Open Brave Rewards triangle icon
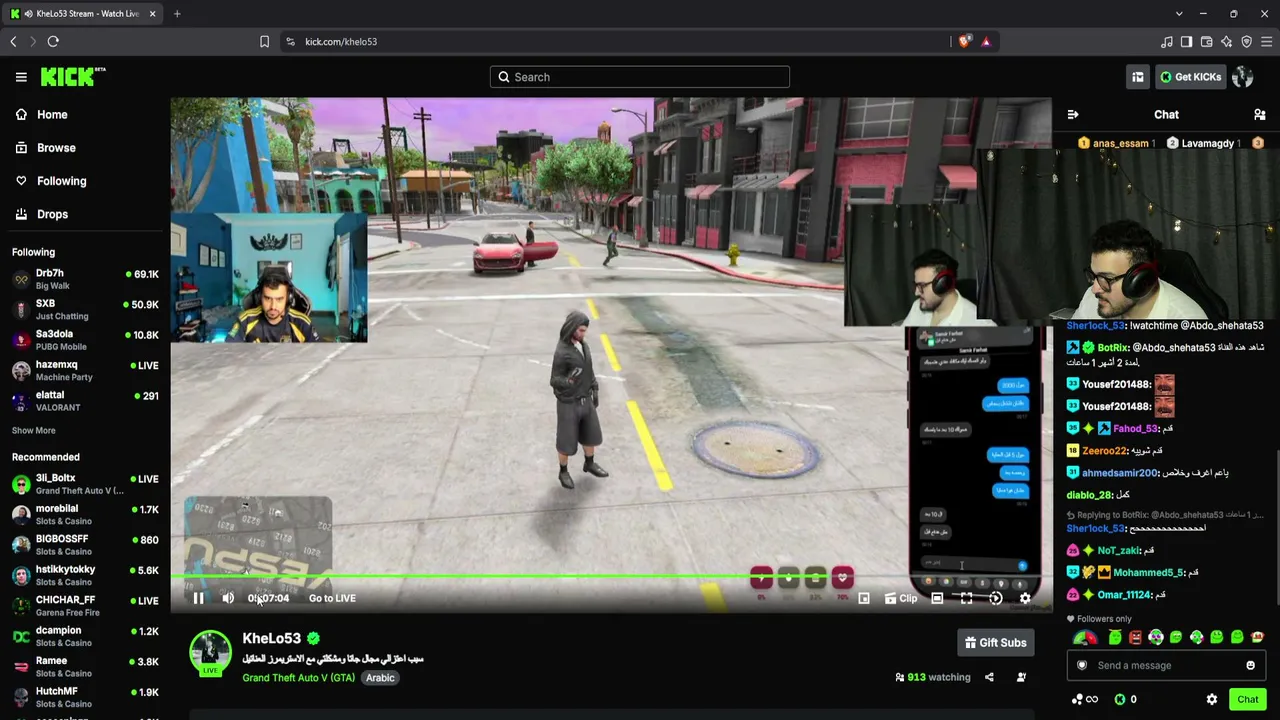This screenshot has height=720, width=1280. click(x=985, y=42)
